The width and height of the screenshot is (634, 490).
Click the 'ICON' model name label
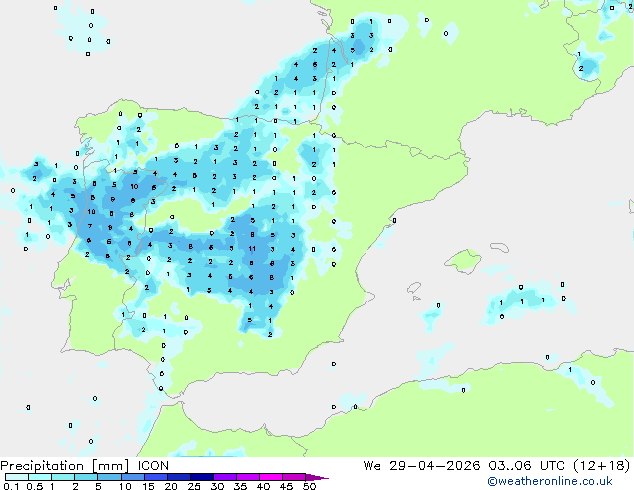click(153, 466)
